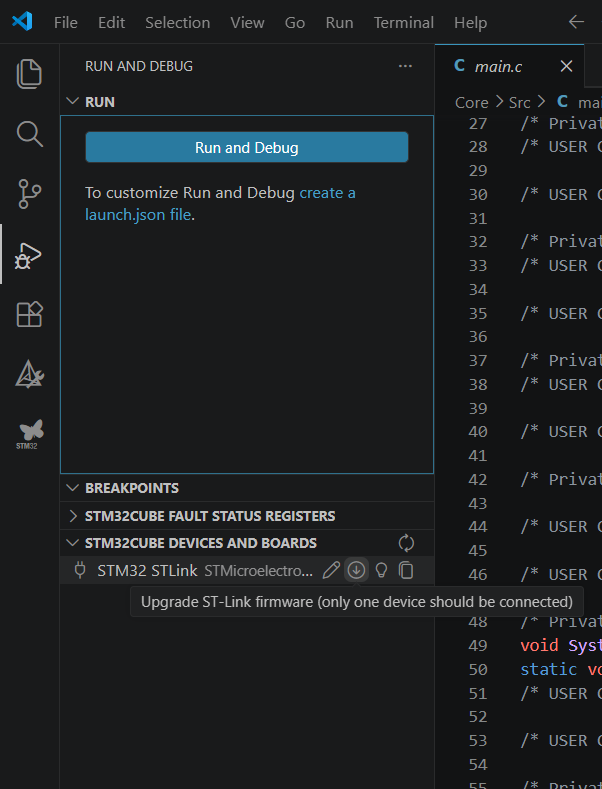Click the RUN AND DEBUG panel title
Viewport: 602px width, 789px height.
[x=139, y=66]
